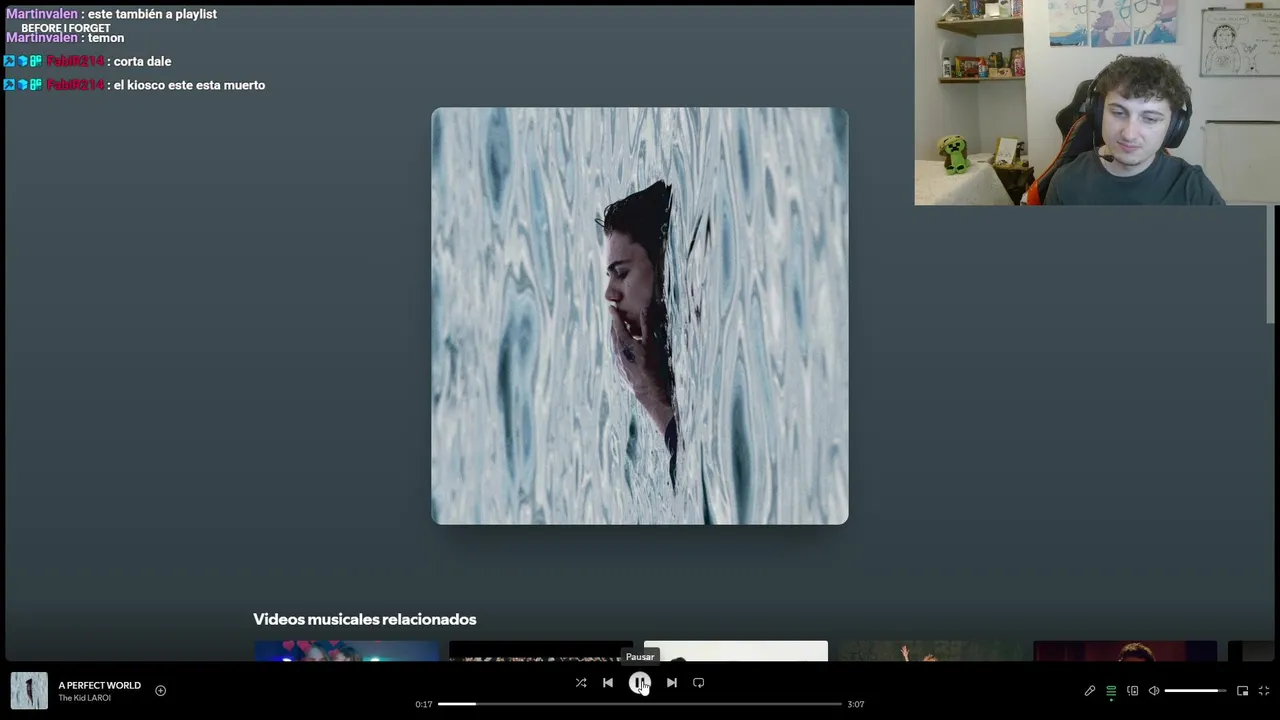Exit full screen mode
The image size is (1280, 720).
(x=1264, y=691)
